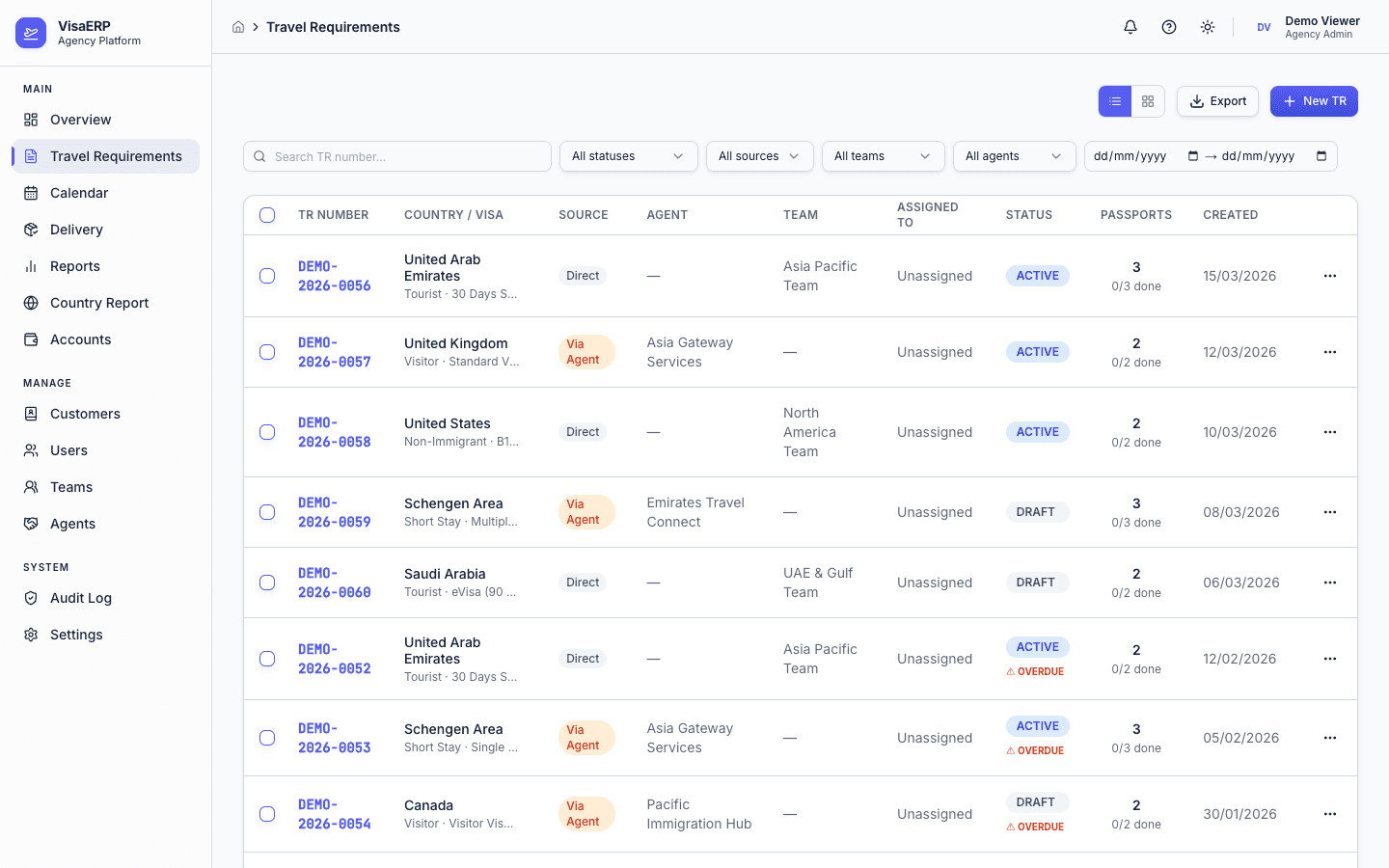The height and width of the screenshot is (868, 1389).
Task: Open help using the question mark icon
Action: 1168,27
